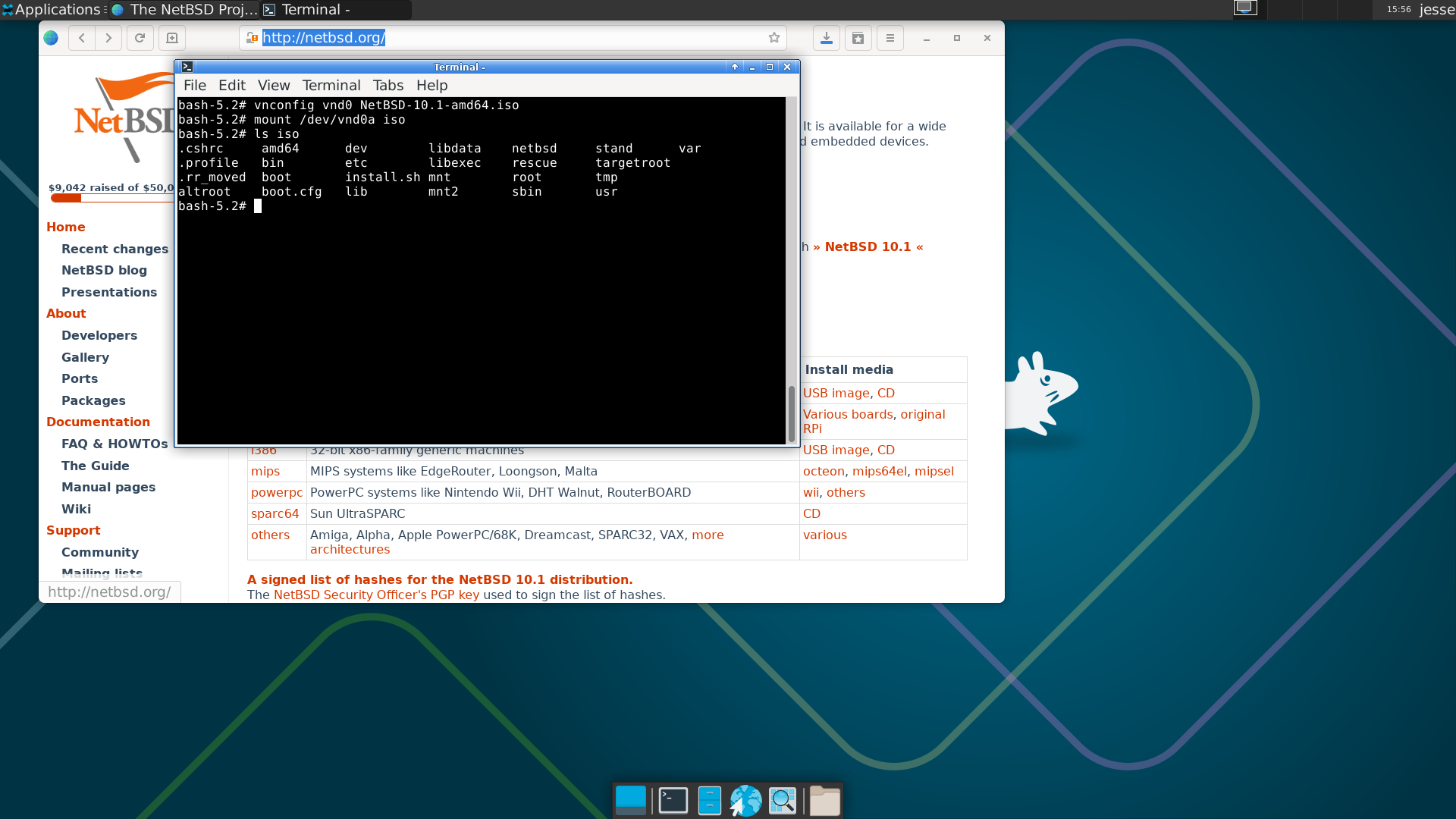Open the browser downloads icon

[x=827, y=38]
